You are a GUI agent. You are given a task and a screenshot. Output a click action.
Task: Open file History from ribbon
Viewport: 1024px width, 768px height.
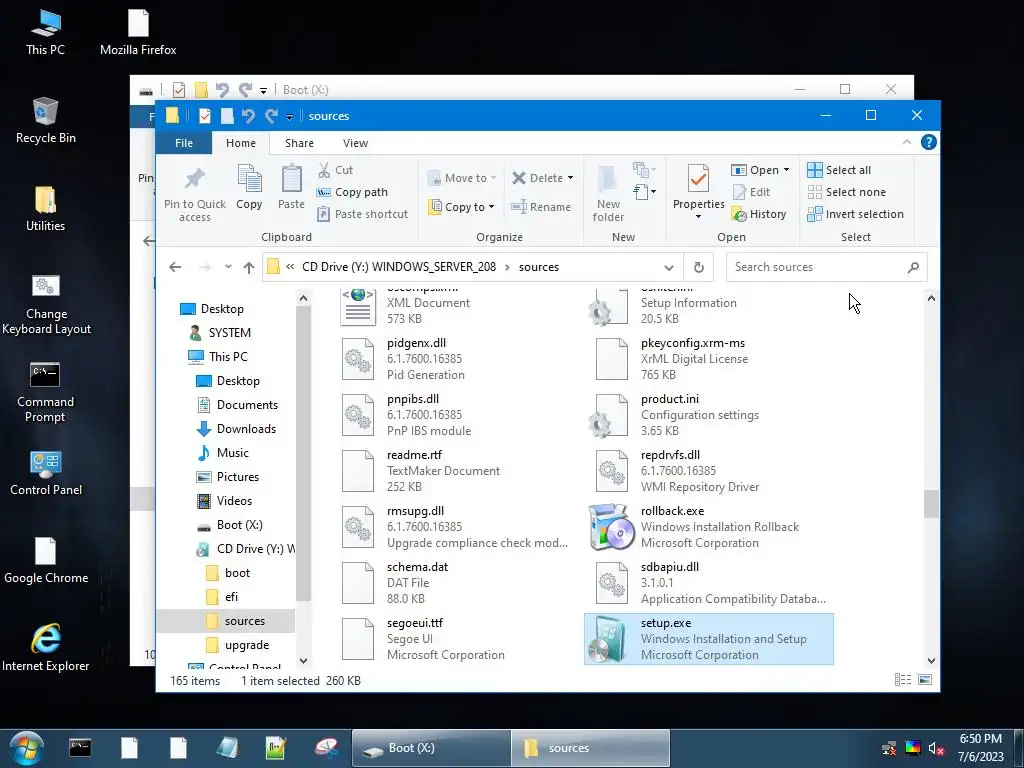click(759, 214)
